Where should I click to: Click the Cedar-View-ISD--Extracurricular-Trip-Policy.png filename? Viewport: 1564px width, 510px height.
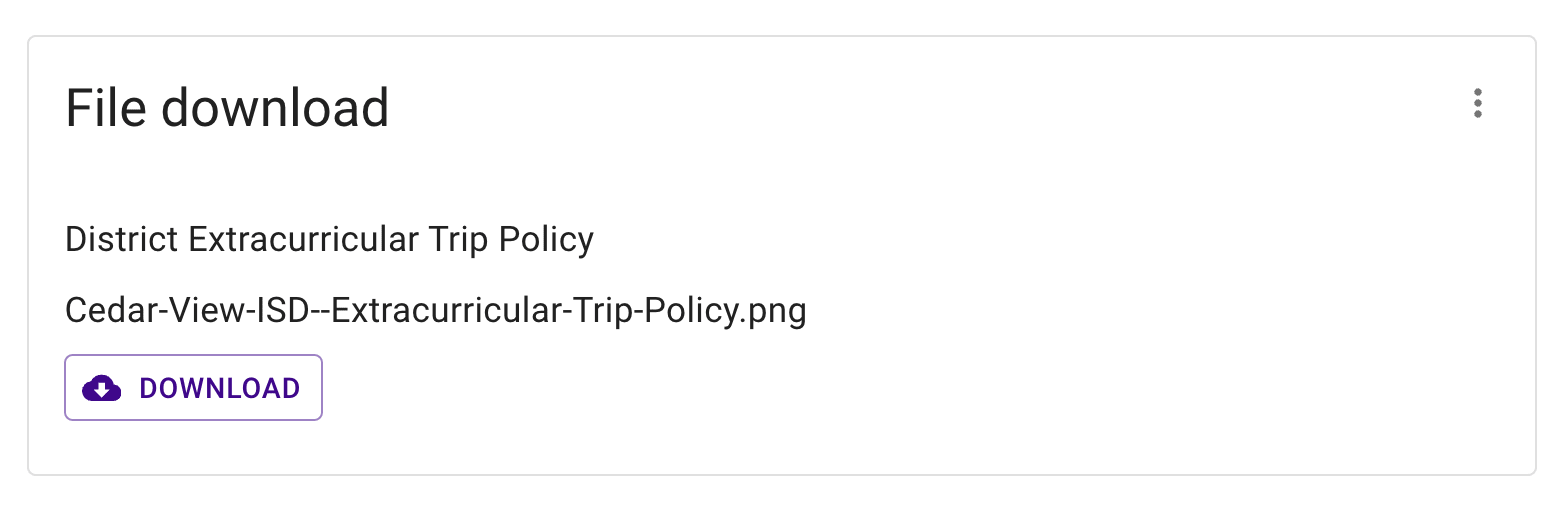(435, 311)
